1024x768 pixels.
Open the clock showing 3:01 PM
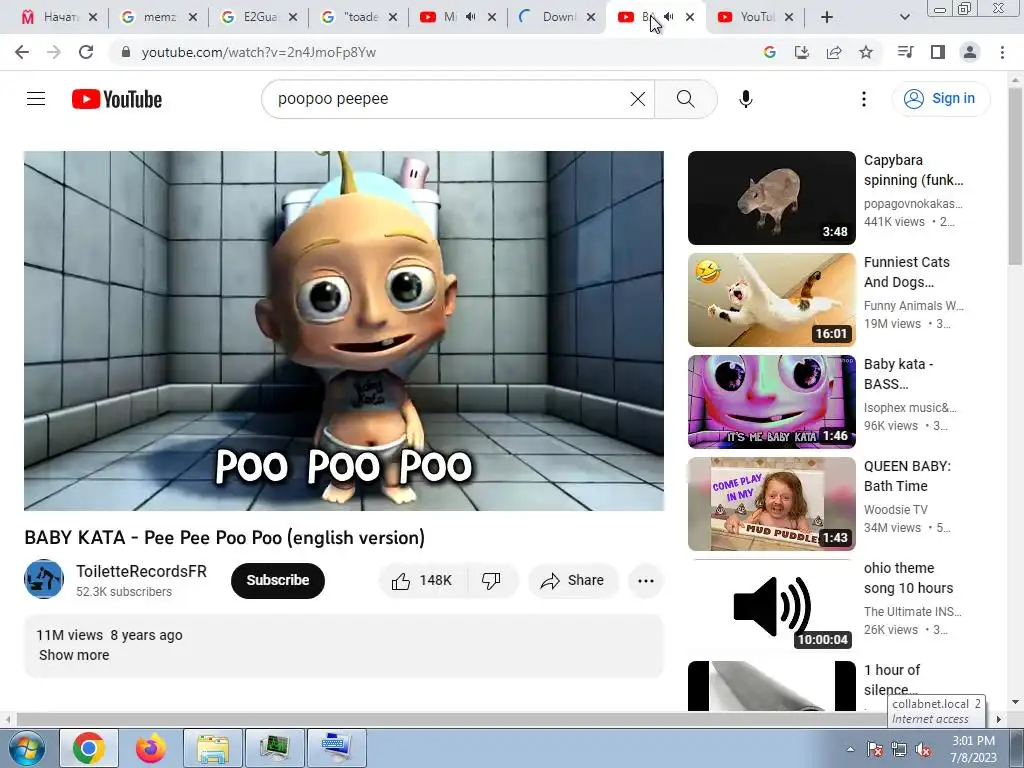coord(973,749)
